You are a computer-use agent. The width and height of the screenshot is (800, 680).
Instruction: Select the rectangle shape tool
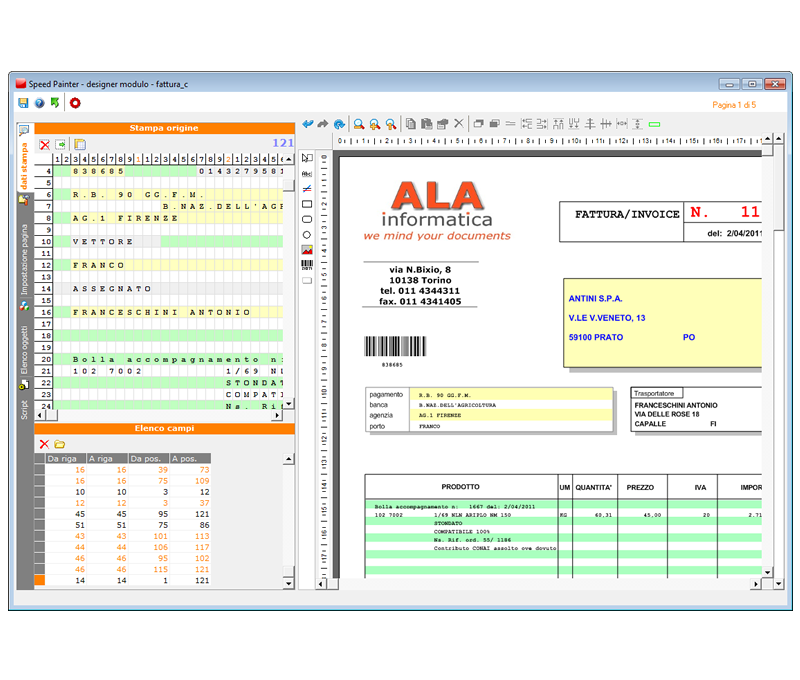tap(307, 204)
